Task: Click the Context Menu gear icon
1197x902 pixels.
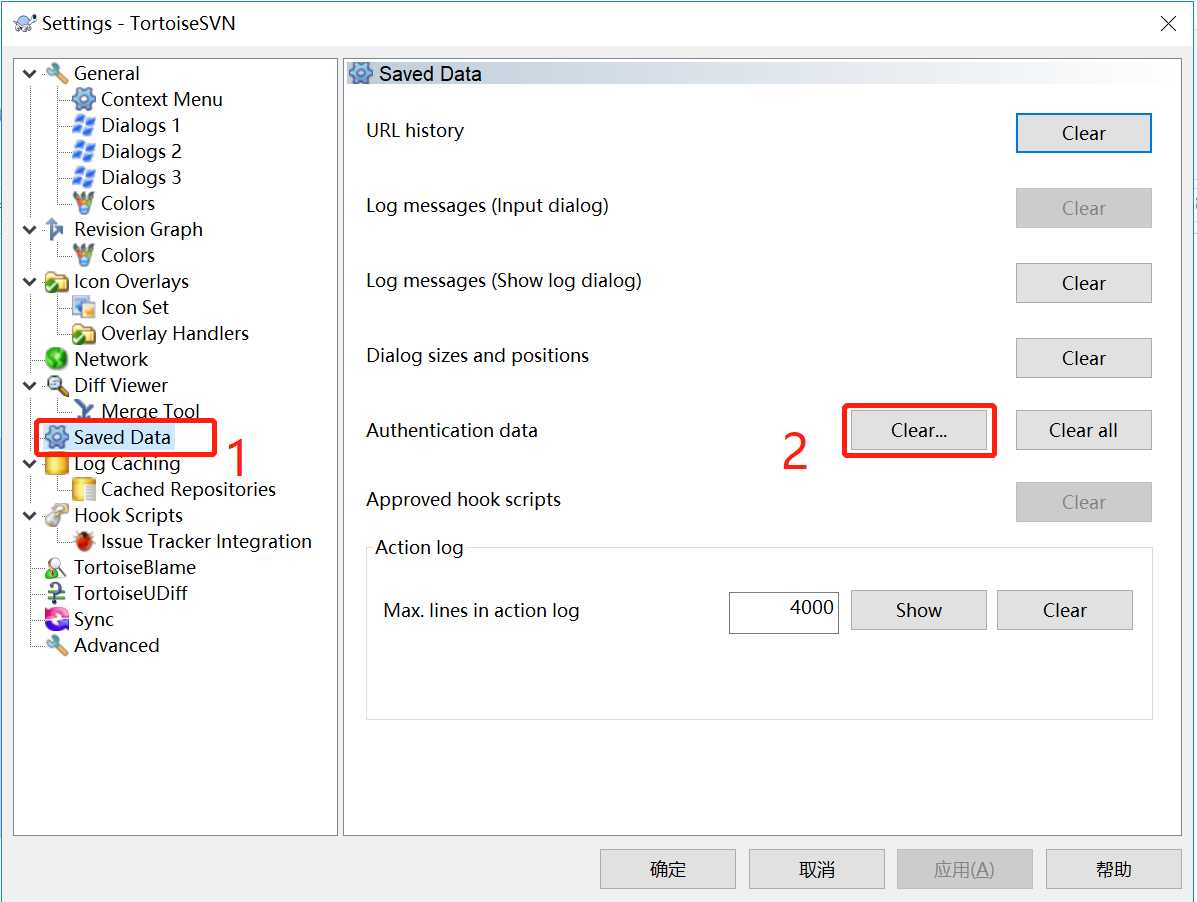Action: (x=83, y=99)
